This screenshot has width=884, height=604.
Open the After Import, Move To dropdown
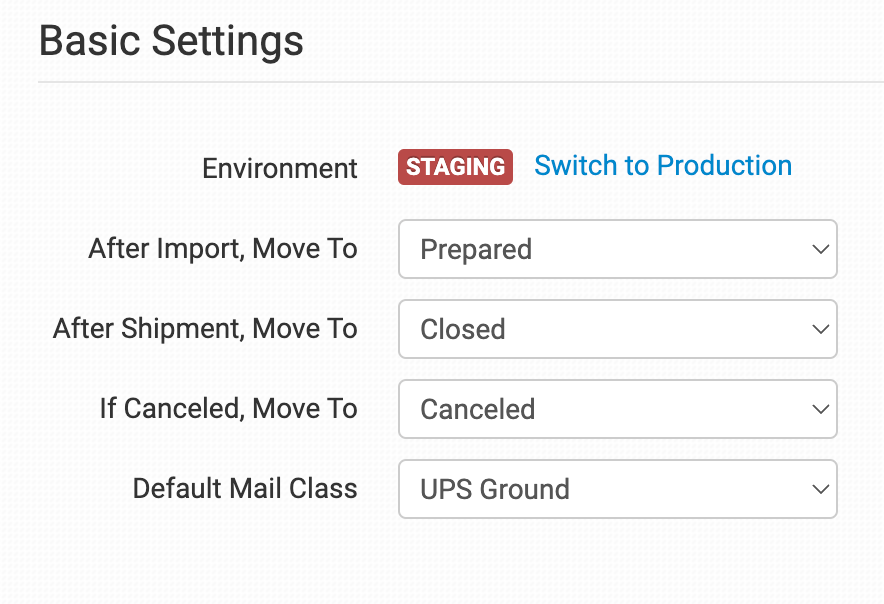pos(617,249)
